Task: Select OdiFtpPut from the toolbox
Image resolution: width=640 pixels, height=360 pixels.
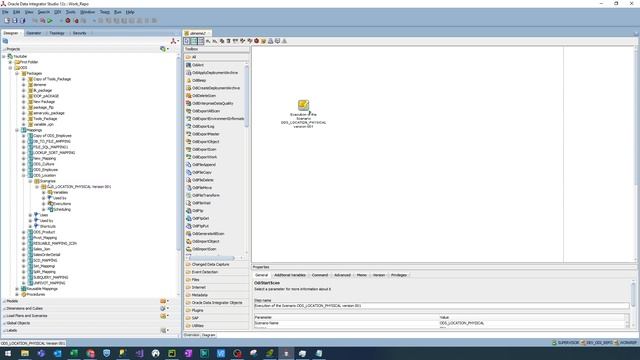Action: coord(200,226)
